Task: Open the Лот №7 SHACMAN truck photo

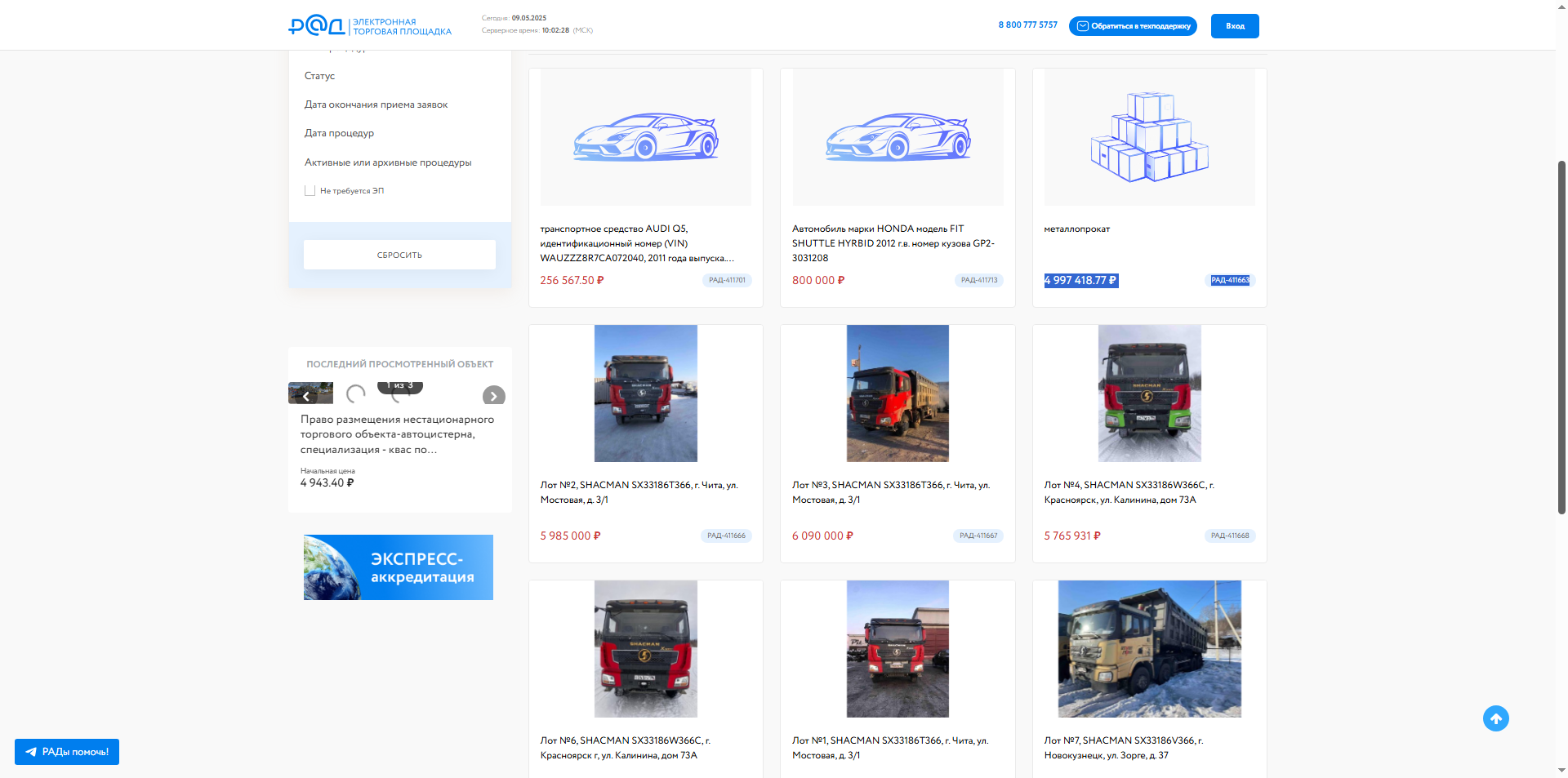Action: tap(1149, 649)
